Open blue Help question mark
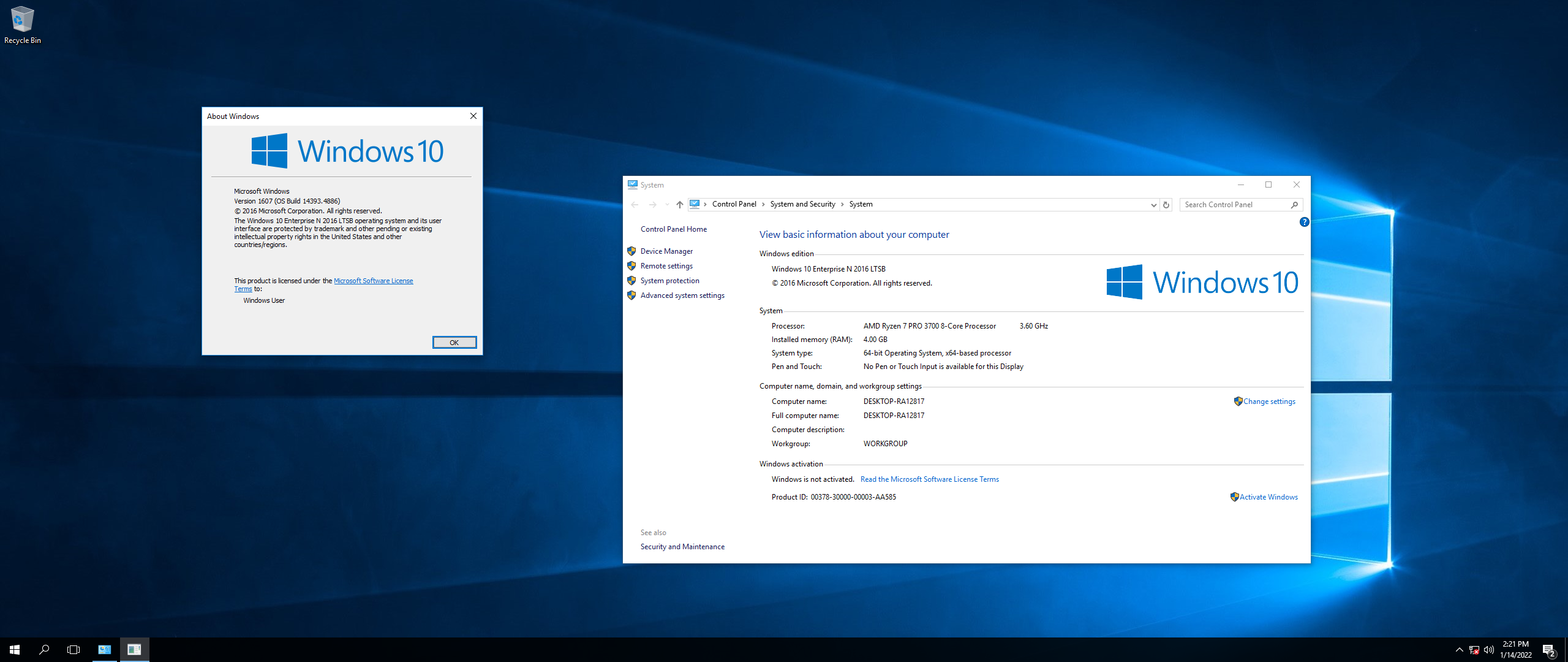 (1305, 222)
